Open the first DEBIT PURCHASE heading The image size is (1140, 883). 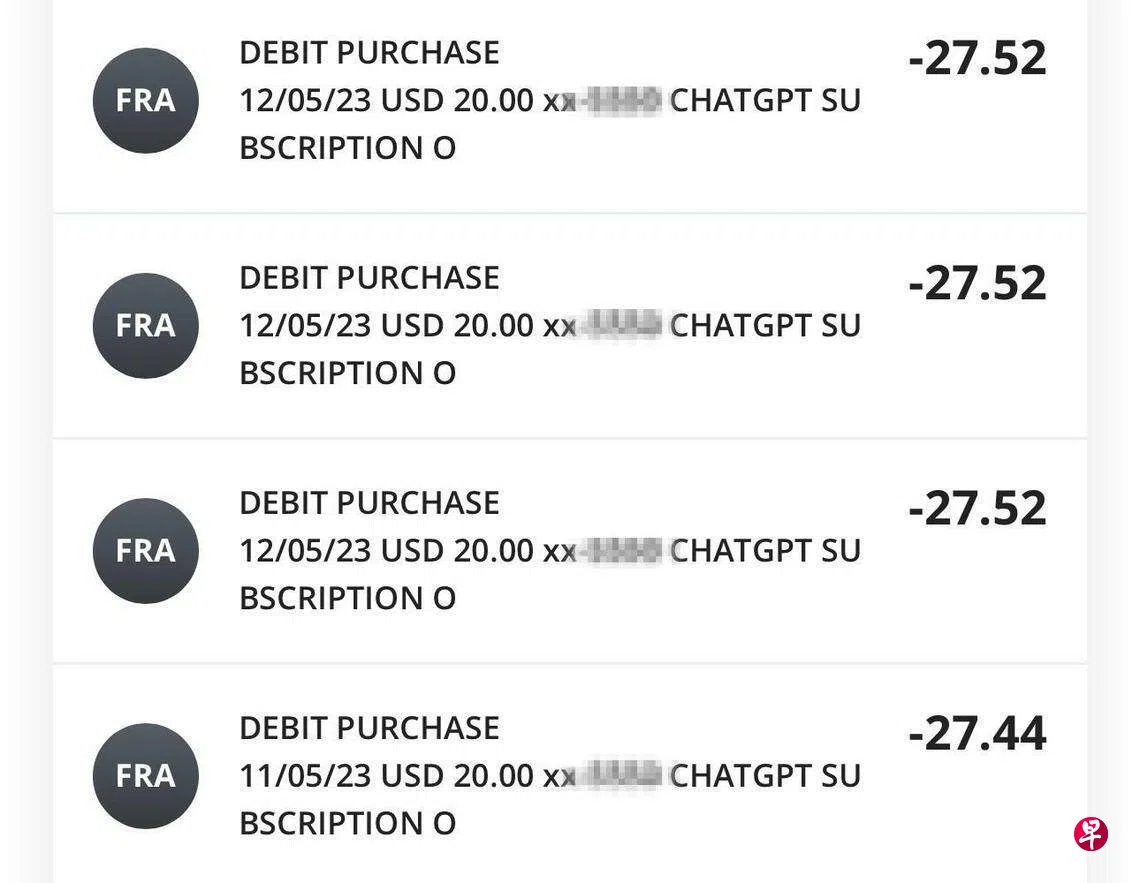(369, 53)
